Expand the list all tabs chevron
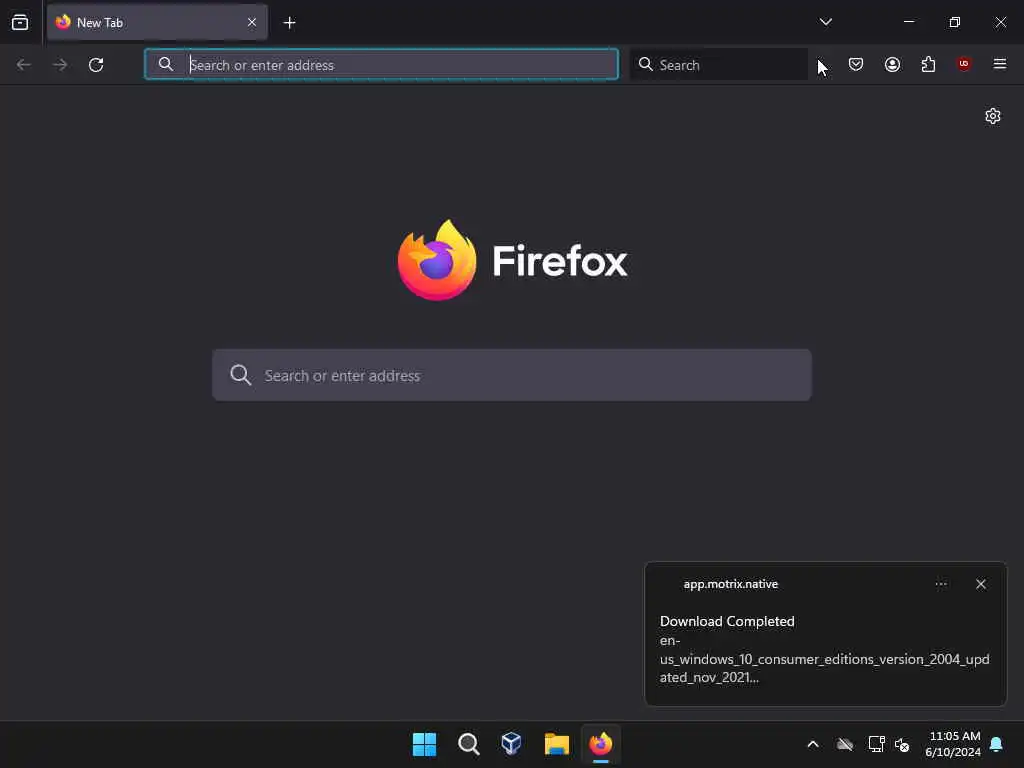The height and width of the screenshot is (768, 1024). point(825,22)
